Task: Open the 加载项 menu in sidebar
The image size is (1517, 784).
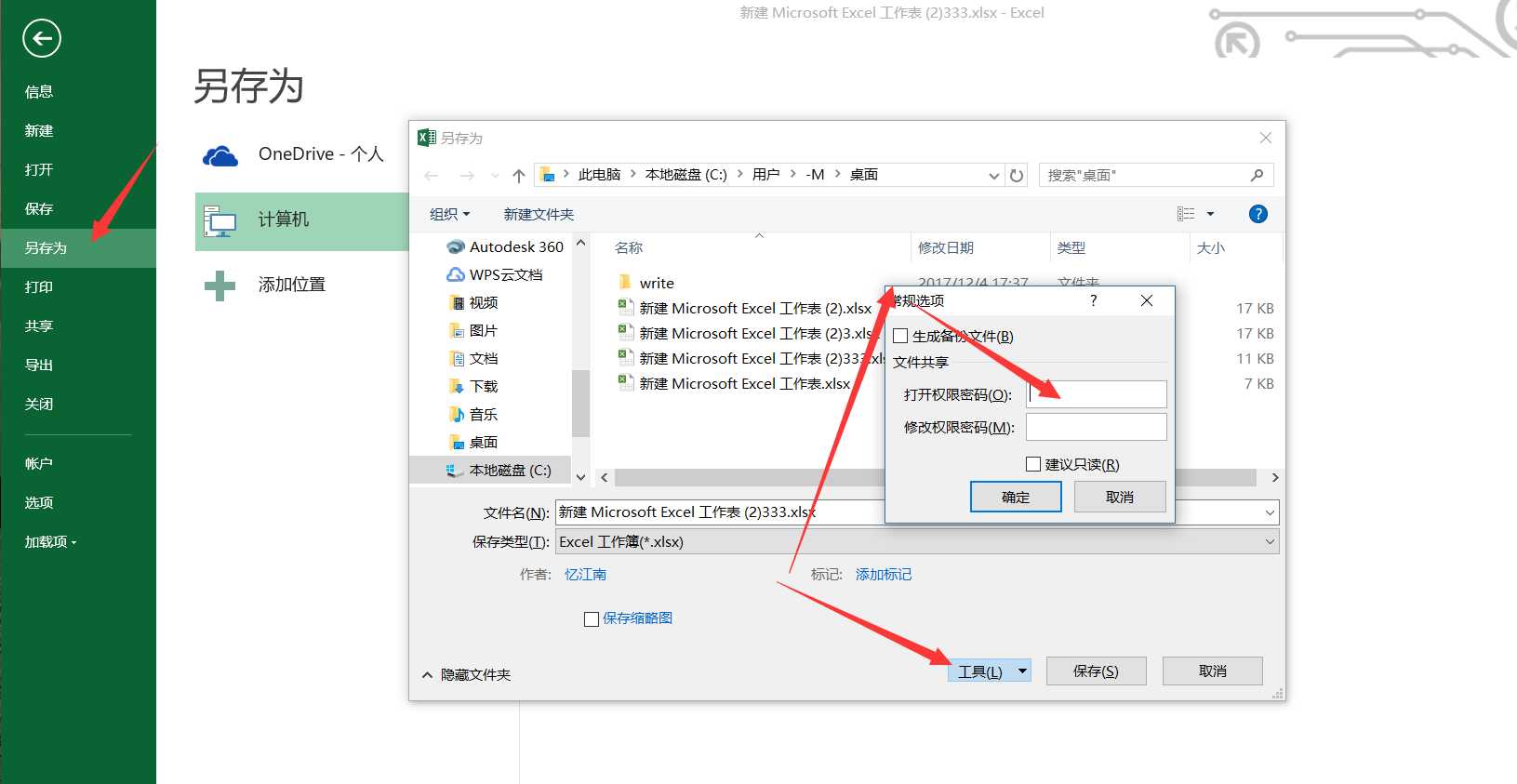Action: tap(50, 541)
